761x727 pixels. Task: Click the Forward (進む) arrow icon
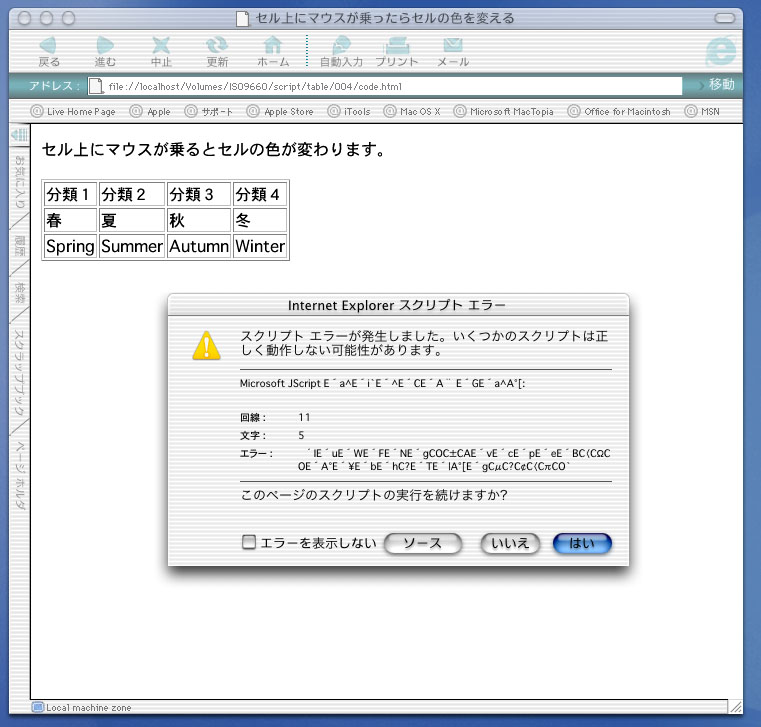[105, 45]
